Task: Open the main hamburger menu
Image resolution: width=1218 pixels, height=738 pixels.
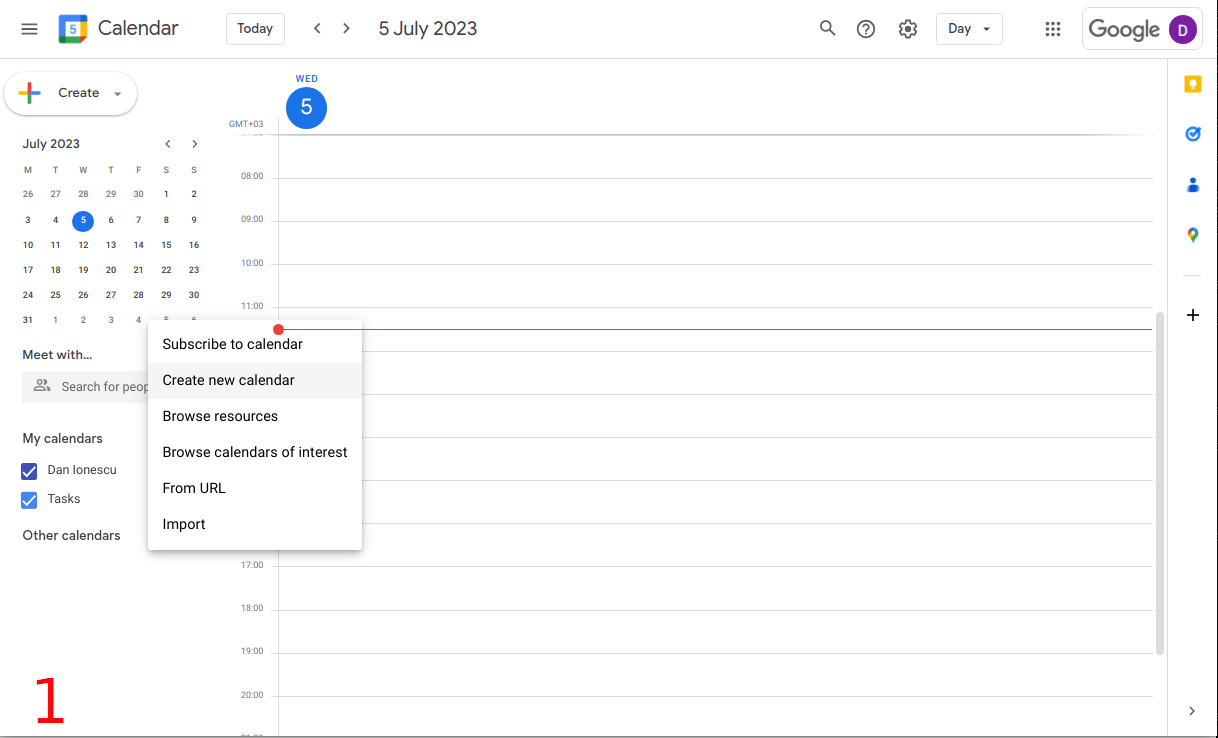Action: pyautogui.click(x=29, y=28)
